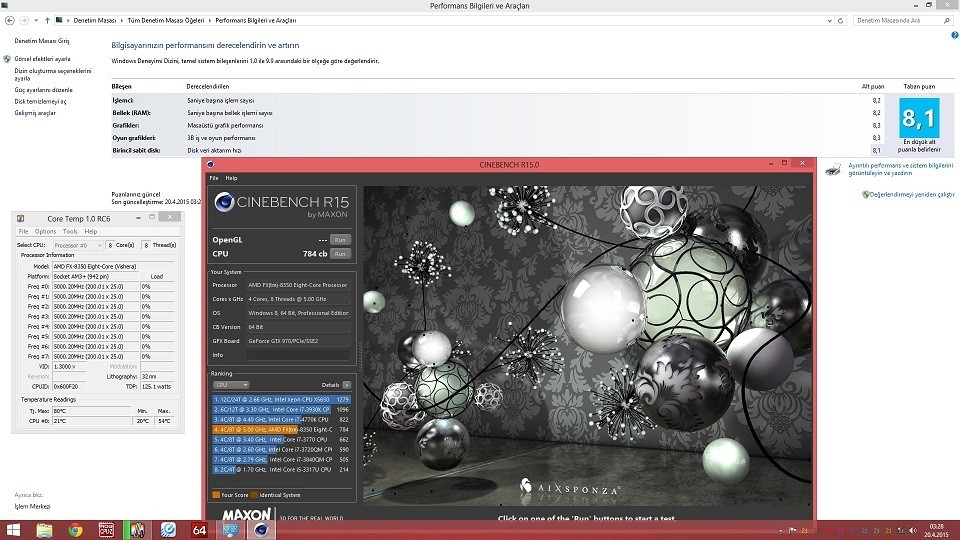The width and height of the screenshot is (960, 540).
Task: Run the CPU test in Cinebench
Action: tap(340, 253)
